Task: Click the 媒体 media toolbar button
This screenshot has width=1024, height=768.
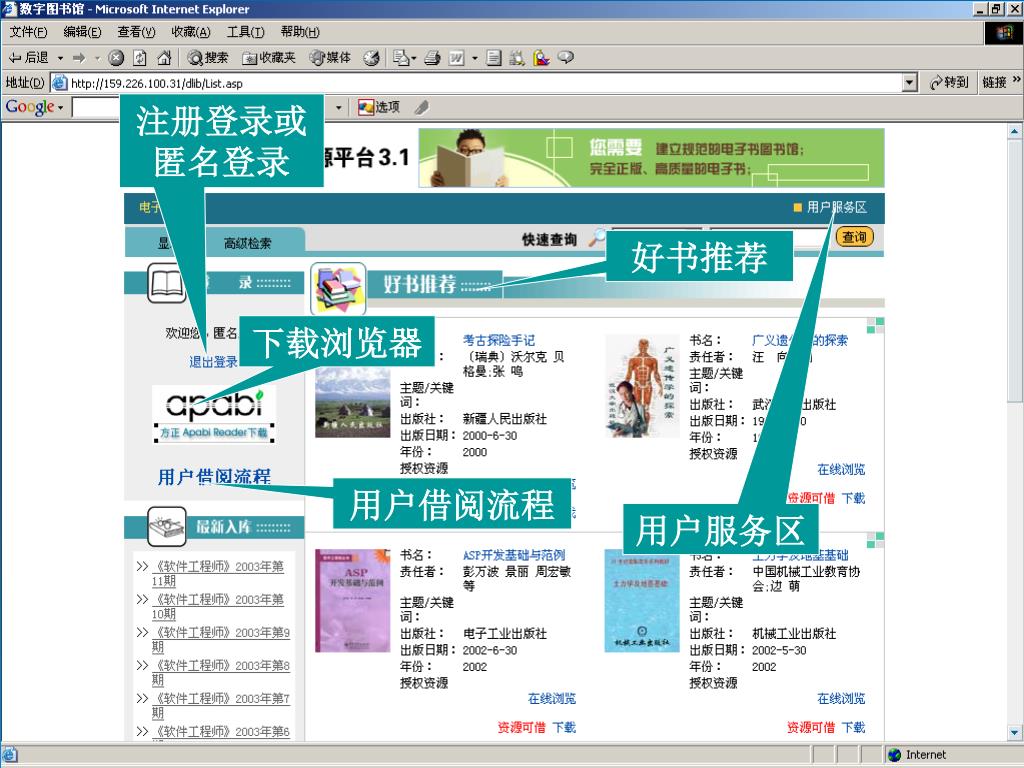Action: (330, 58)
